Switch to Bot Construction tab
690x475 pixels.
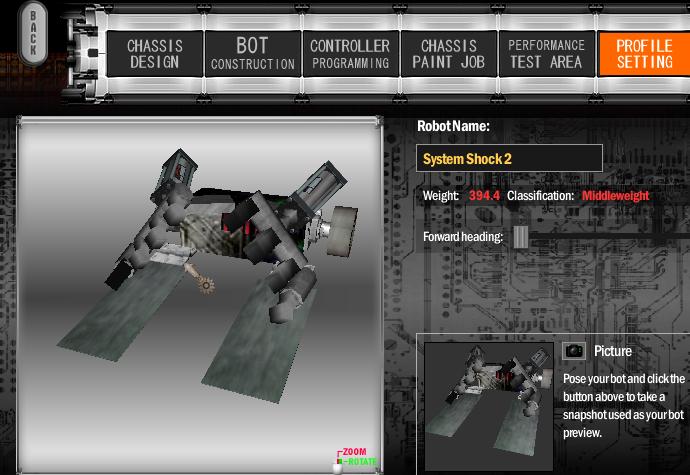pyautogui.click(x=253, y=54)
